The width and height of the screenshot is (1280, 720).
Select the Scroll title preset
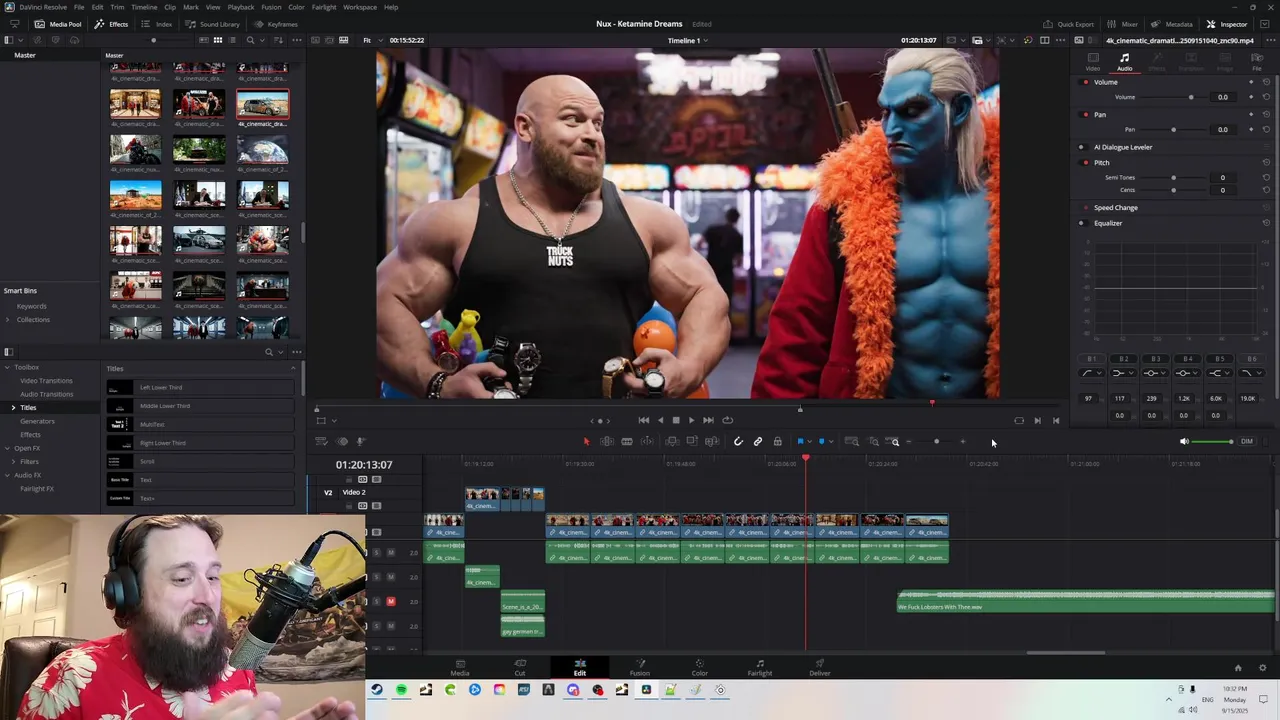tap(199, 461)
